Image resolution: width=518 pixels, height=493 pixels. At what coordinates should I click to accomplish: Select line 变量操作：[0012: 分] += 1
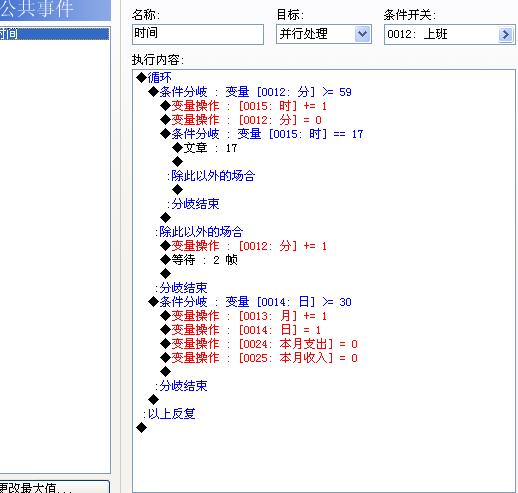(x=244, y=246)
